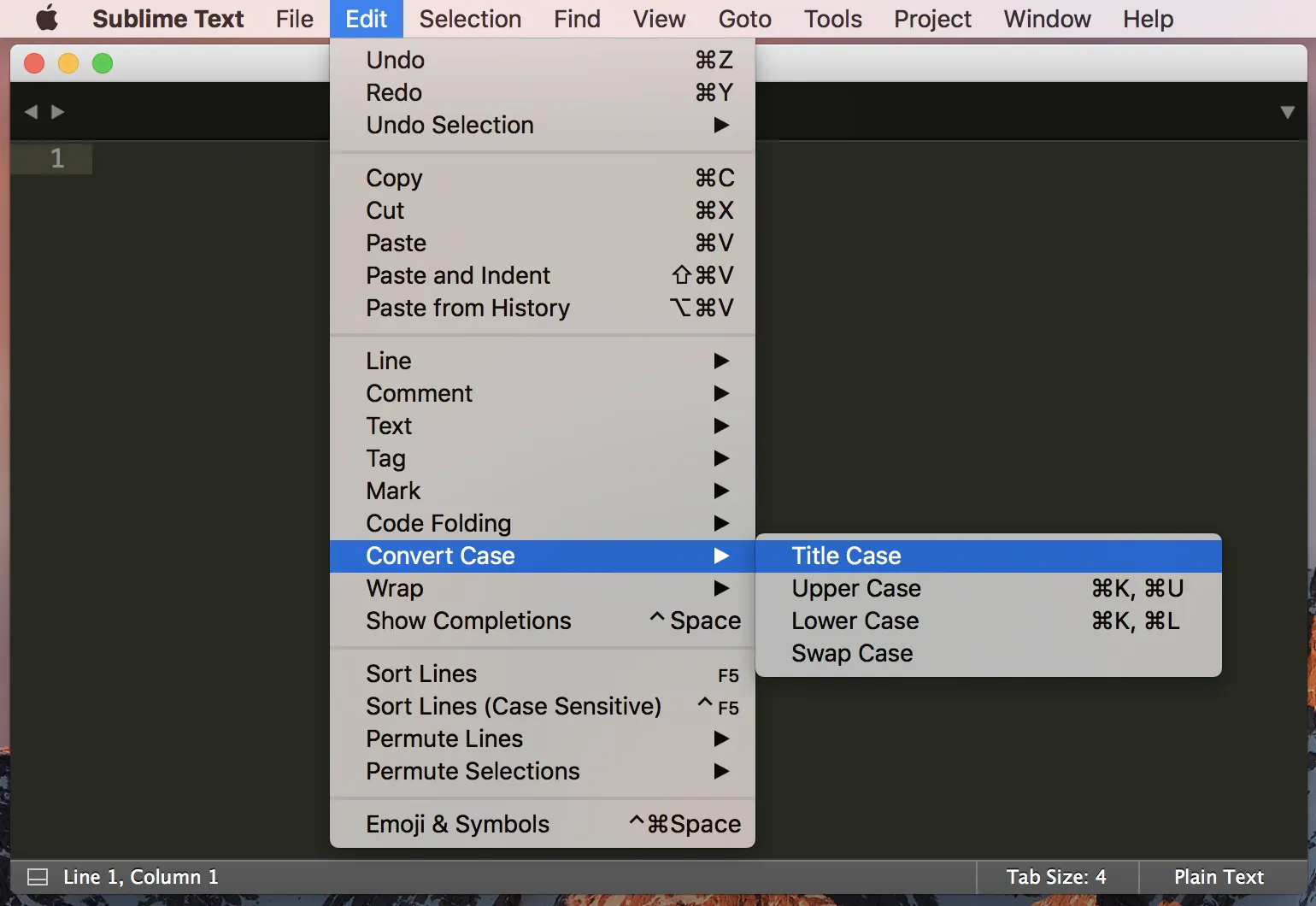Toggle the side bar icon in status bar

[38, 877]
